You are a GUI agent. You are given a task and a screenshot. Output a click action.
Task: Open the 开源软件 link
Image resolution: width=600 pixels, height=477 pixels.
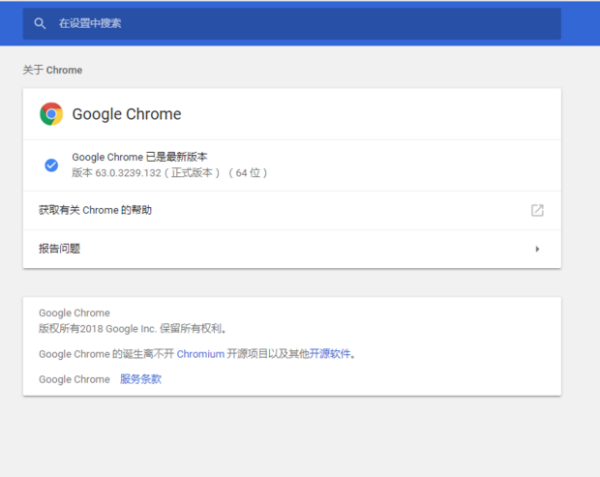tap(332, 353)
